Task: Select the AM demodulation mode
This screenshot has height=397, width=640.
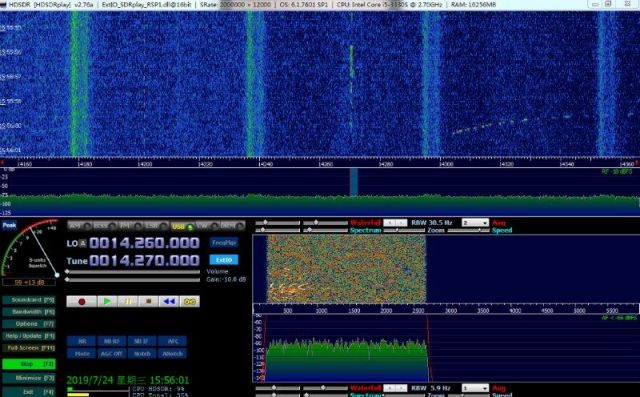Action: coord(80,226)
